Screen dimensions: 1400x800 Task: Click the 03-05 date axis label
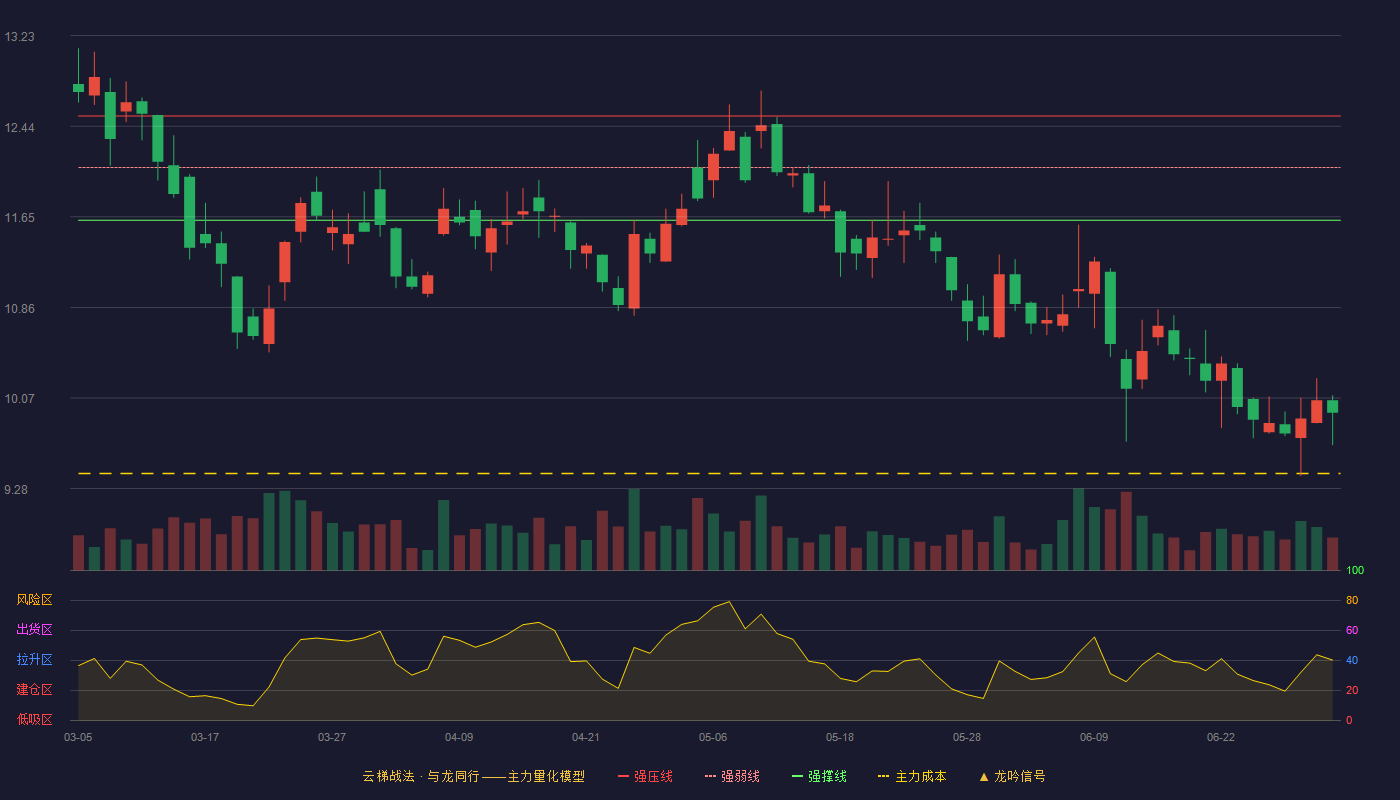pyautogui.click(x=78, y=737)
